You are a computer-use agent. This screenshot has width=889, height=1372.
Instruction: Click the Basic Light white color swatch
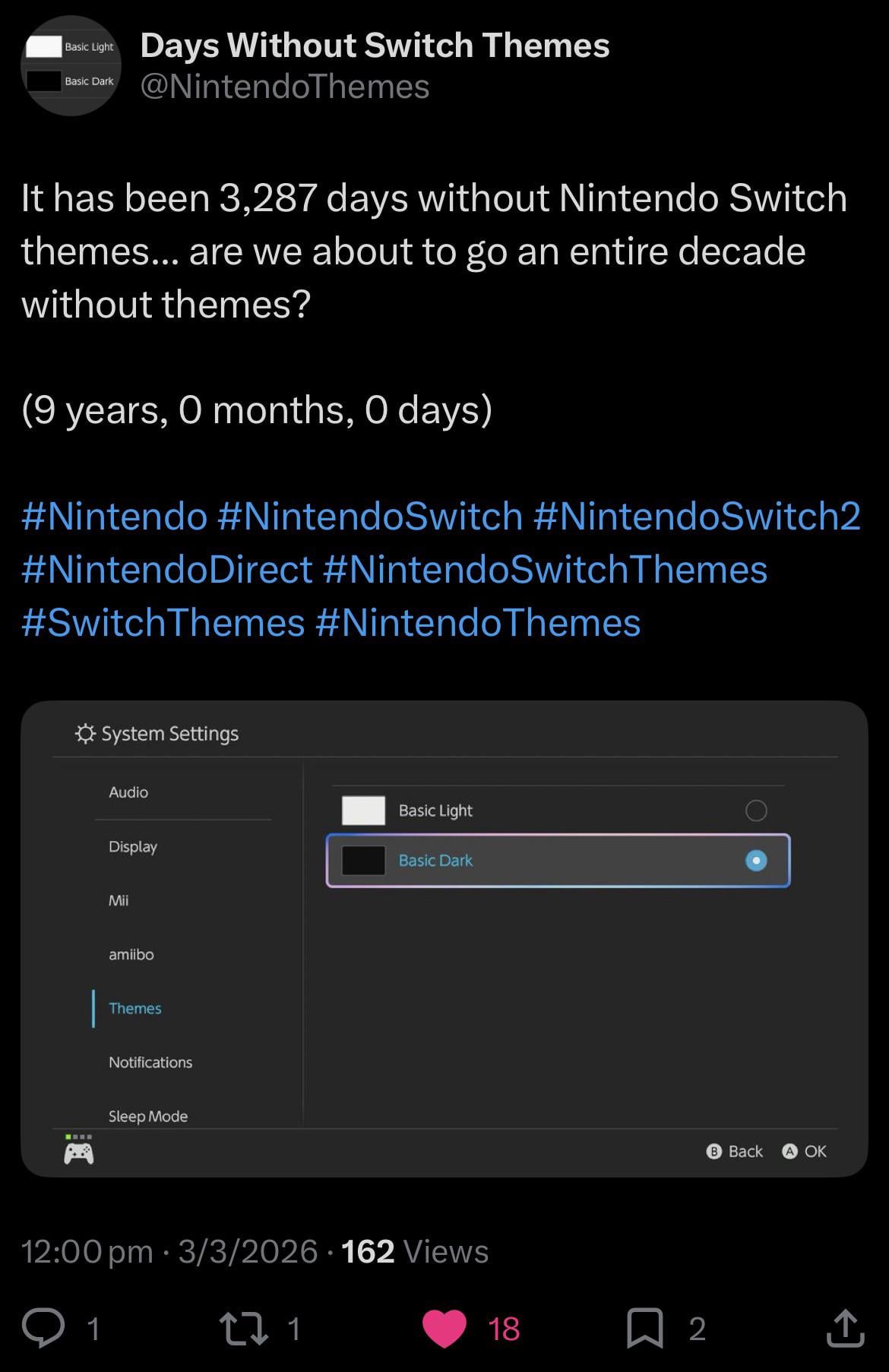[x=363, y=811]
